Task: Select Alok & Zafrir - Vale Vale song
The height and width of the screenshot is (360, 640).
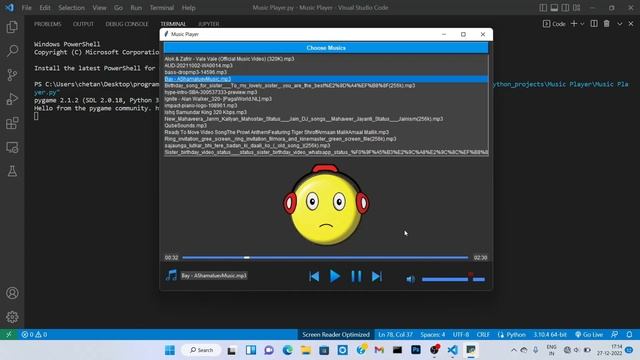Action: (x=326, y=59)
